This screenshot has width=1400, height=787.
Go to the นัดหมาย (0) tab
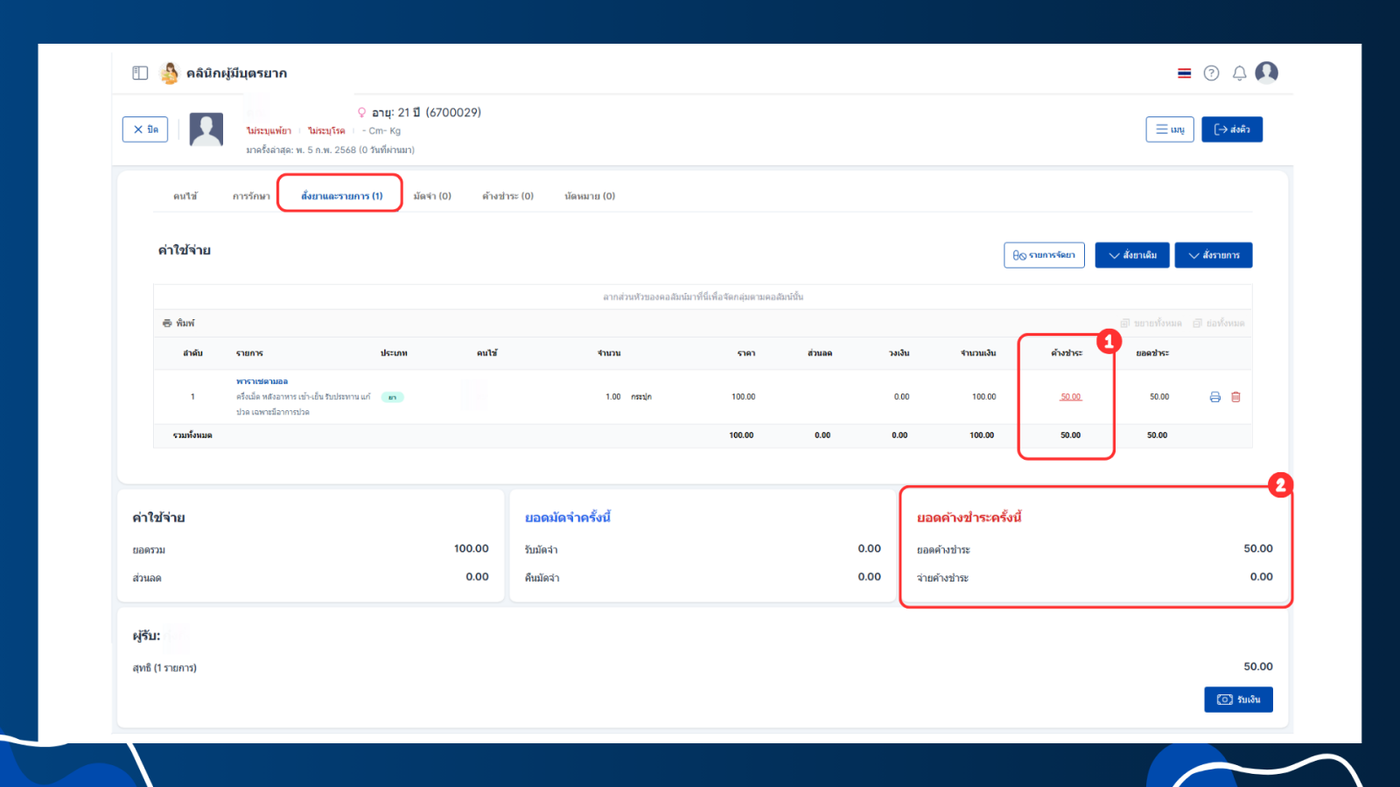589,196
